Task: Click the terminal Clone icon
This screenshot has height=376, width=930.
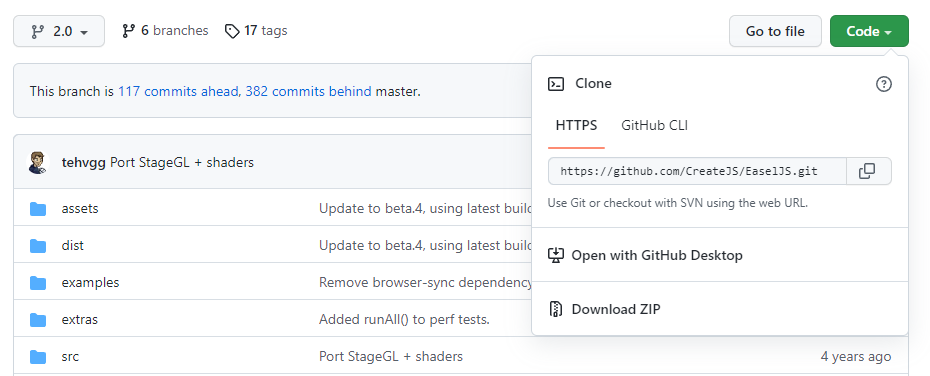Action: click(556, 84)
